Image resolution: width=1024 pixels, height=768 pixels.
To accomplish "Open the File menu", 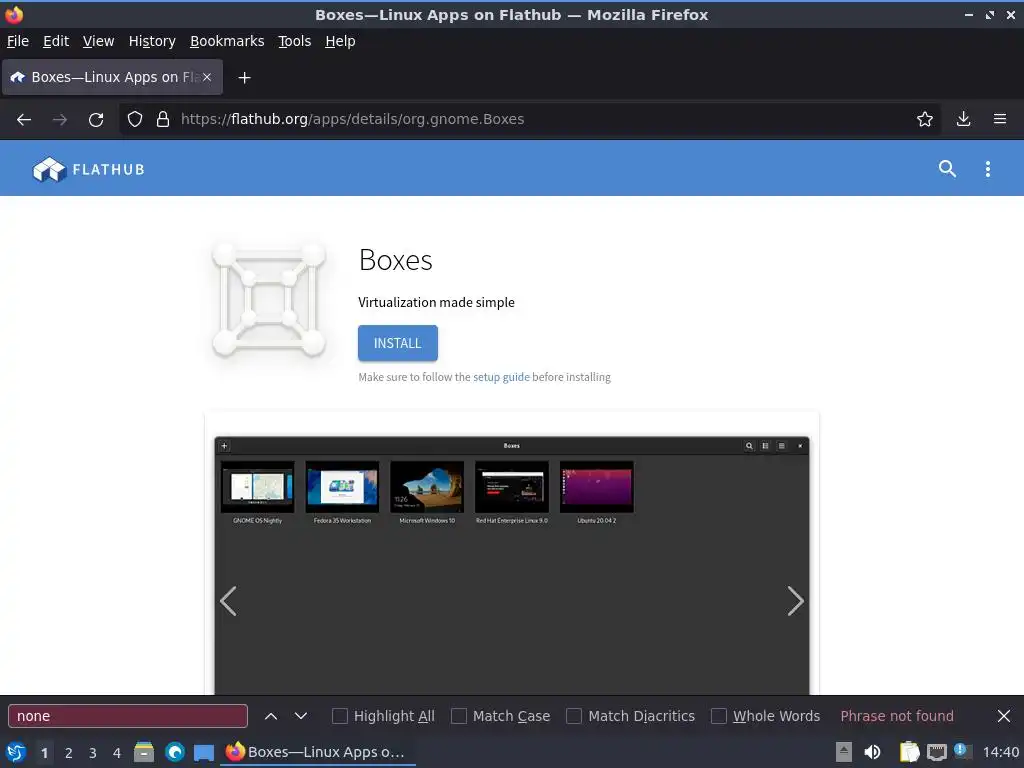I will [x=18, y=41].
